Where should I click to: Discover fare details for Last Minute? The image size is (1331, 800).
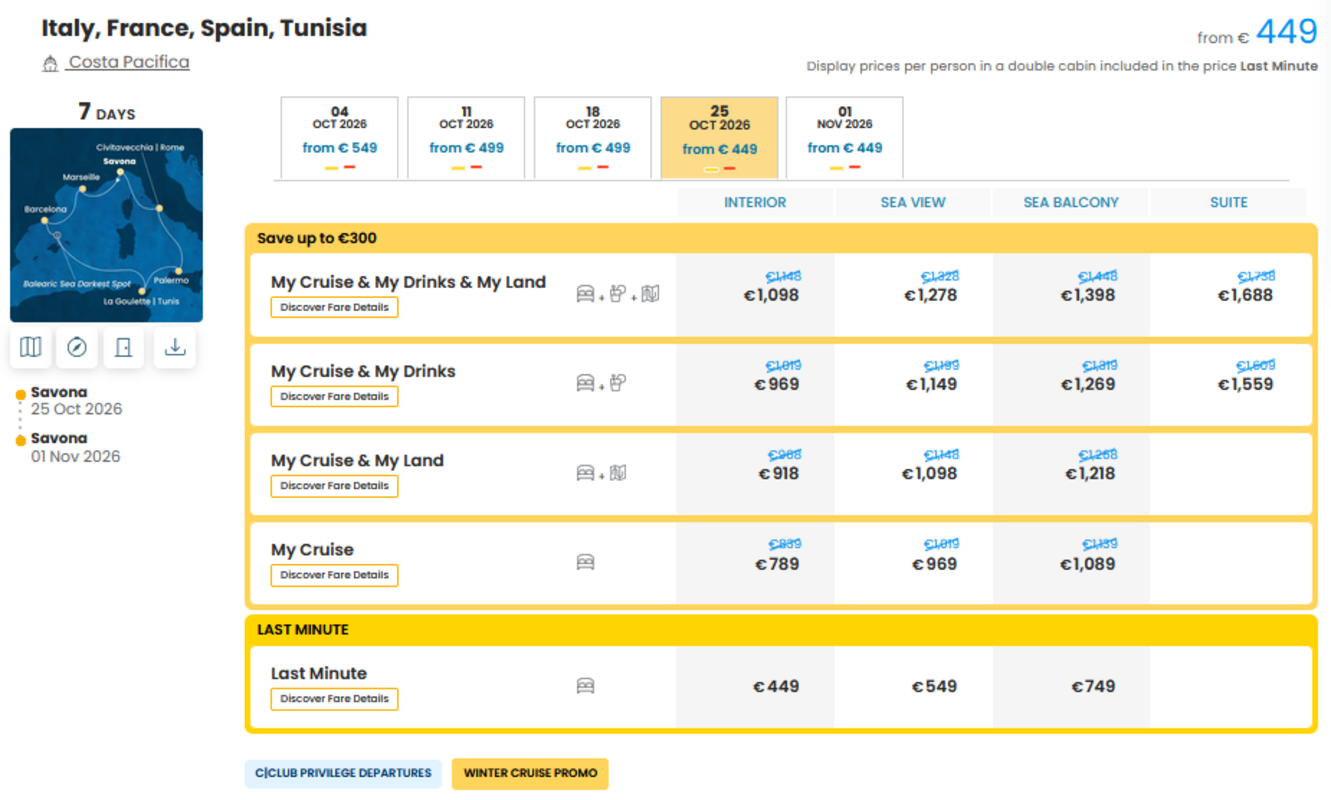click(335, 699)
